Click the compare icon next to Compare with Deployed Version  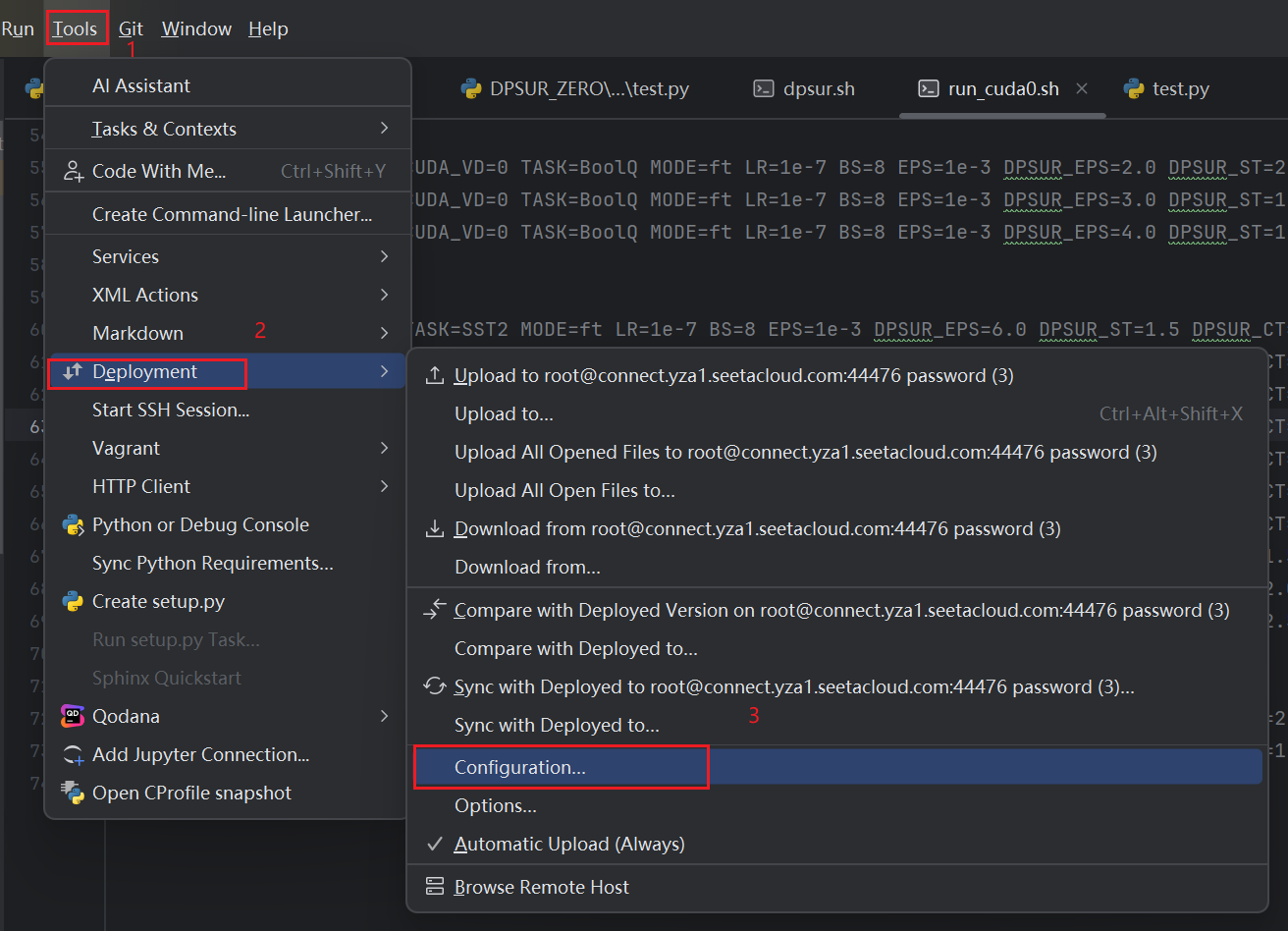[434, 608]
